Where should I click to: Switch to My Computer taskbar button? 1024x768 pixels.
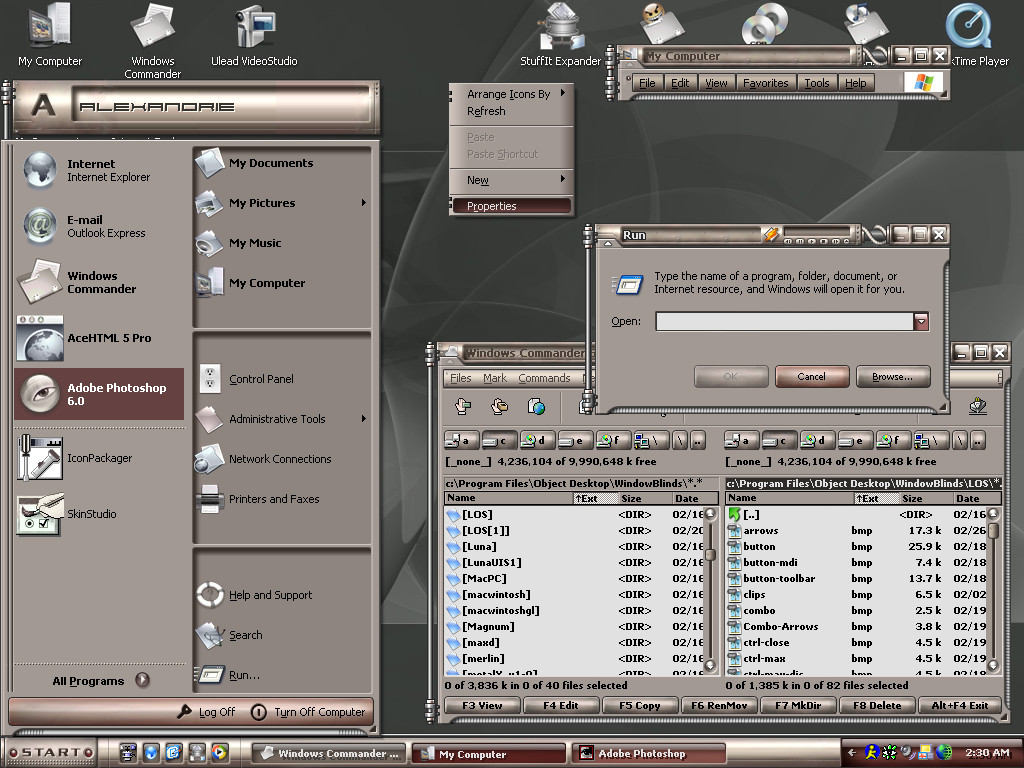click(490, 754)
